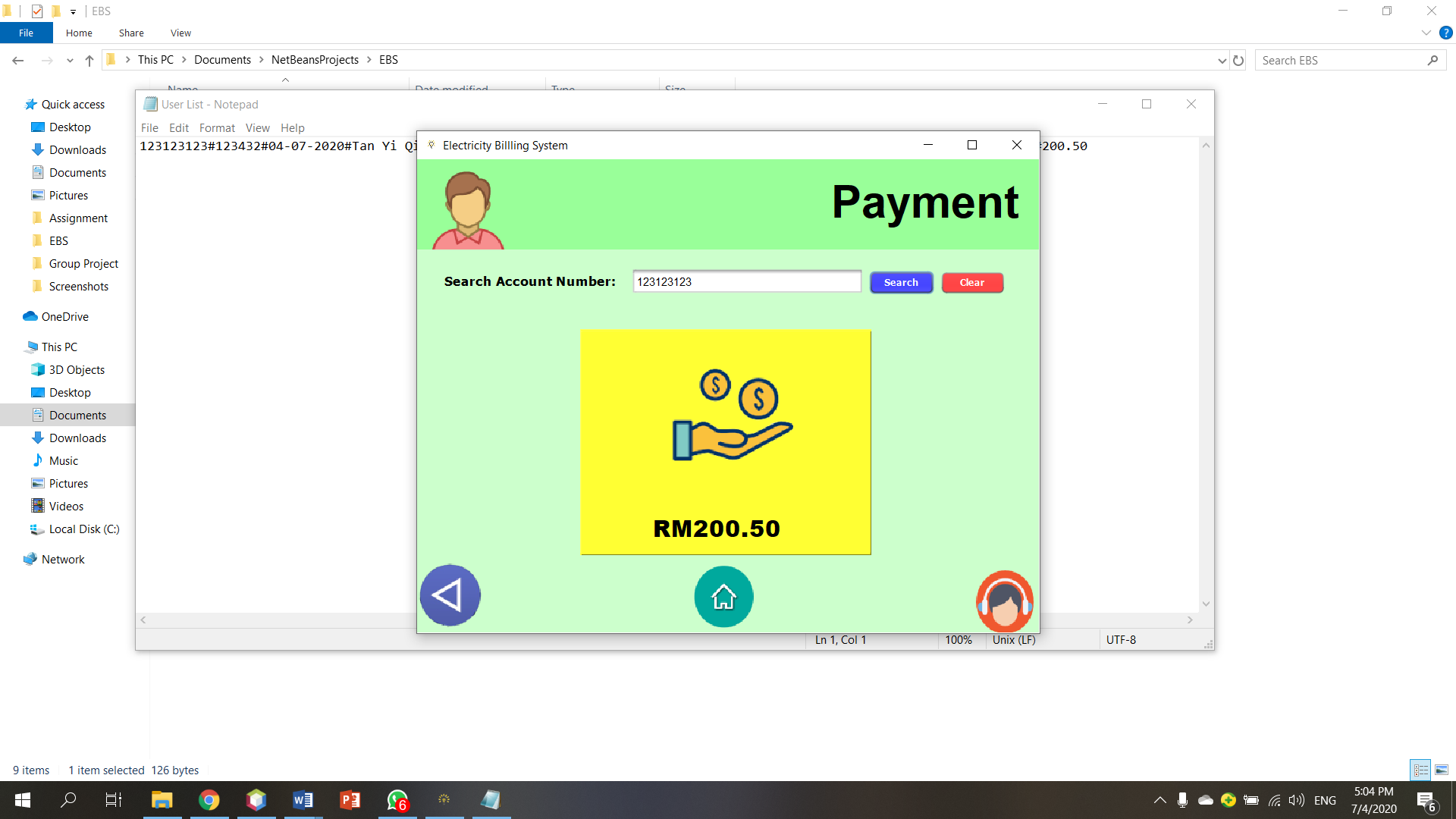Open the quick access toolbar customize dropdown

pyautogui.click(x=73, y=11)
